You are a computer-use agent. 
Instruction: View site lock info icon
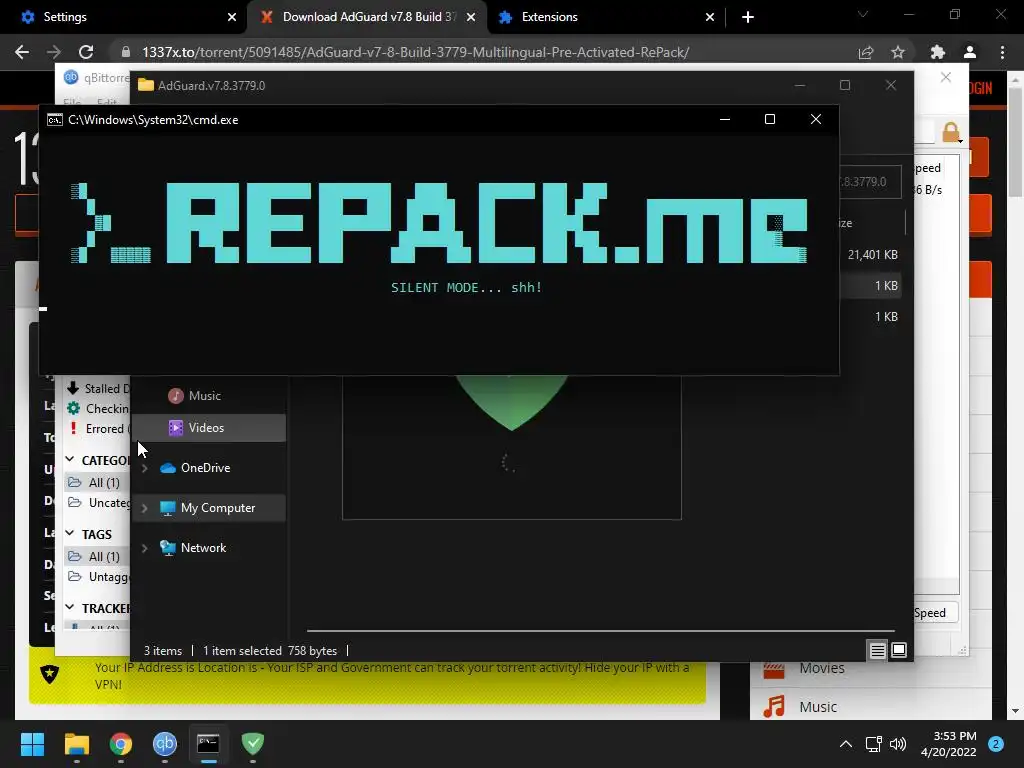126,52
